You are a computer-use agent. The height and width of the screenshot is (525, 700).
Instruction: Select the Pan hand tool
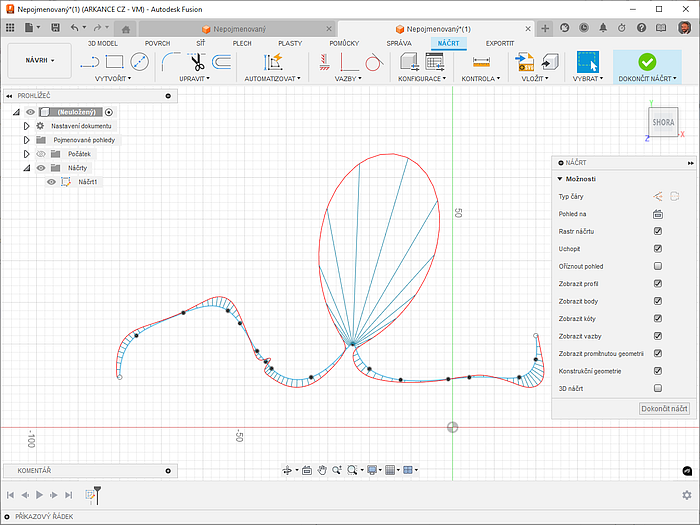322,469
